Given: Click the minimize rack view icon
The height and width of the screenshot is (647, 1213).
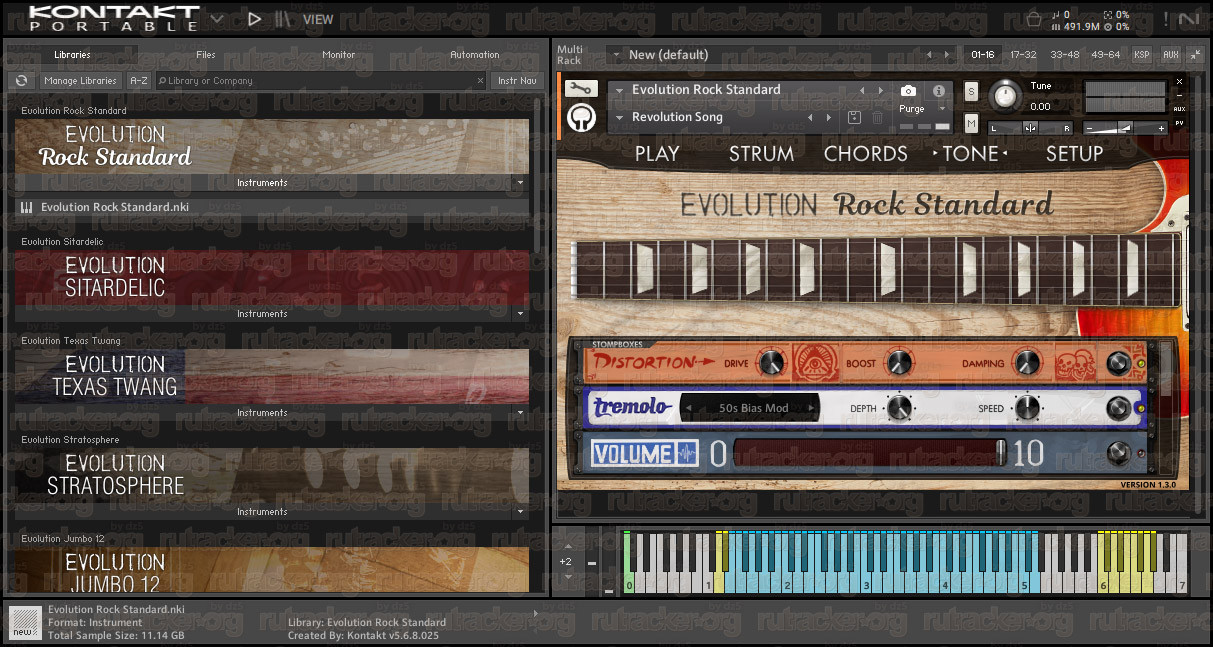Looking at the screenshot, I should coord(1194,55).
